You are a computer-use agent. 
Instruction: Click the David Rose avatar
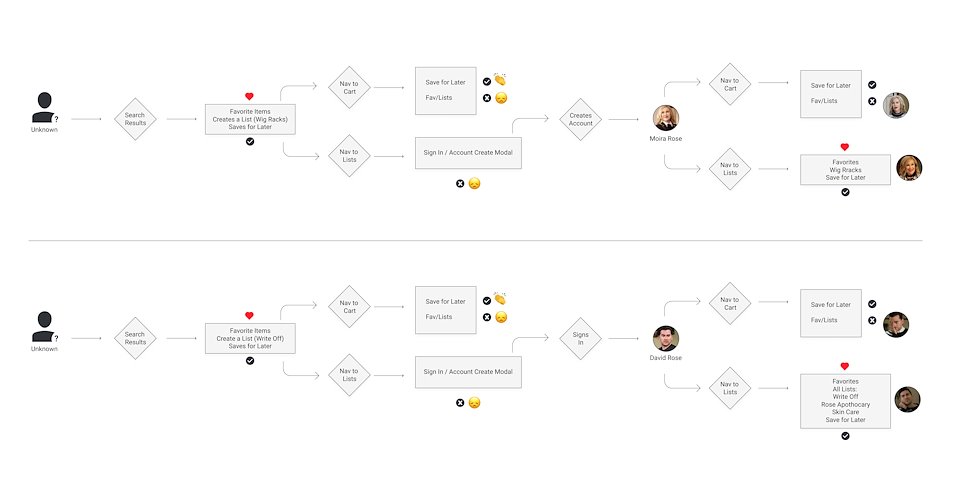click(666, 339)
